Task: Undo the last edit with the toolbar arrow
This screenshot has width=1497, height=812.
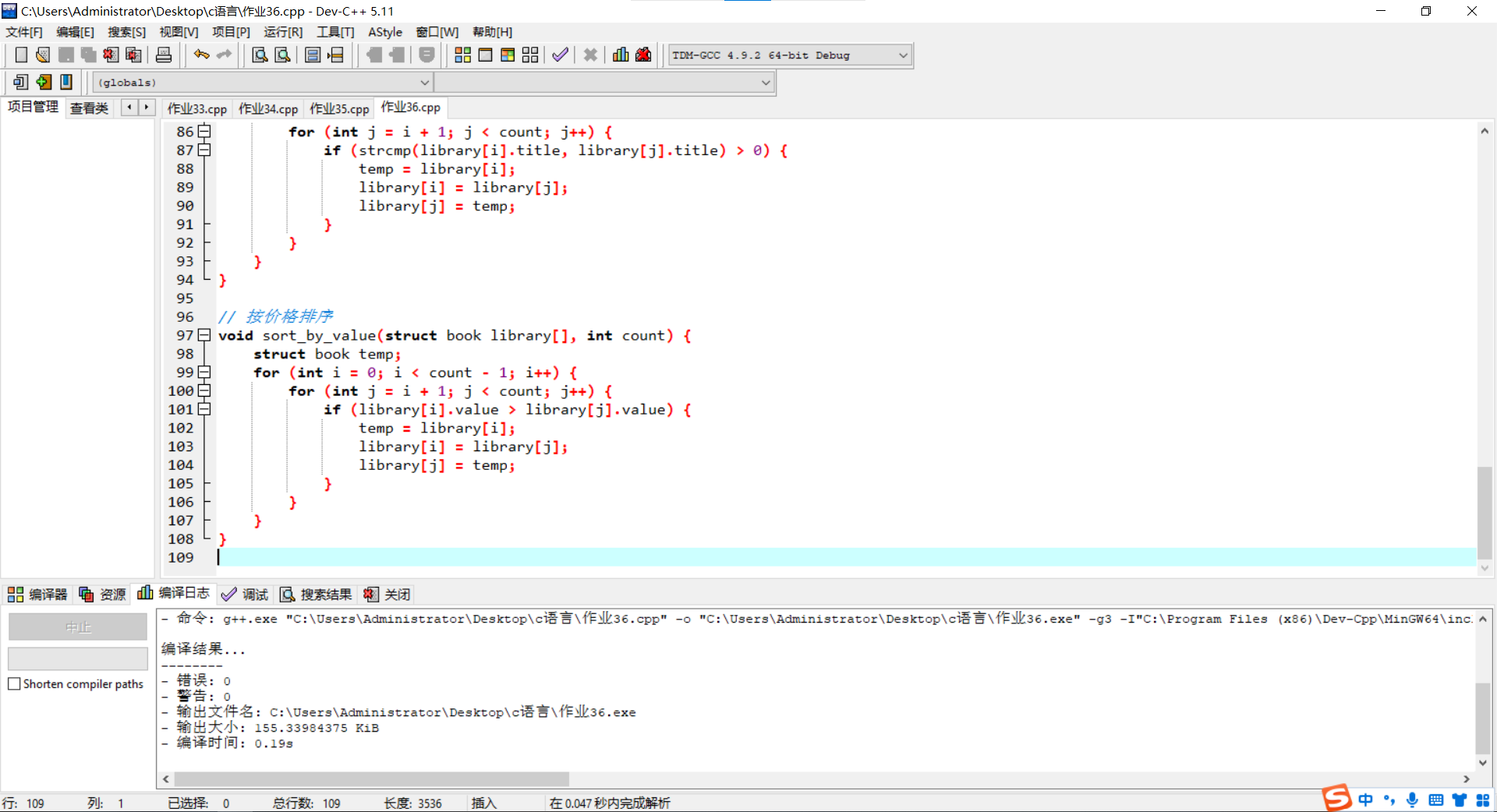Action: click(x=202, y=55)
